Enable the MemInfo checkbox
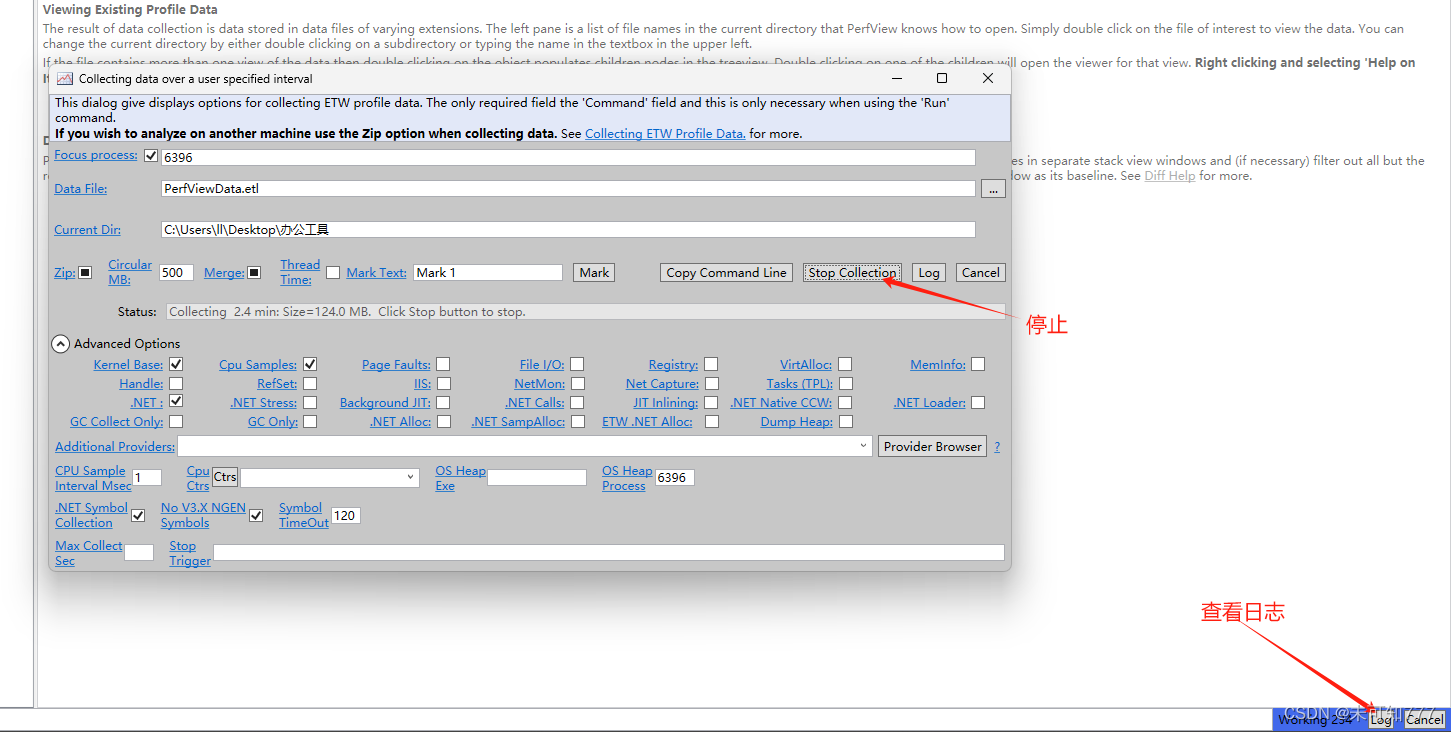This screenshot has height=732, width=1451. tap(978, 364)
